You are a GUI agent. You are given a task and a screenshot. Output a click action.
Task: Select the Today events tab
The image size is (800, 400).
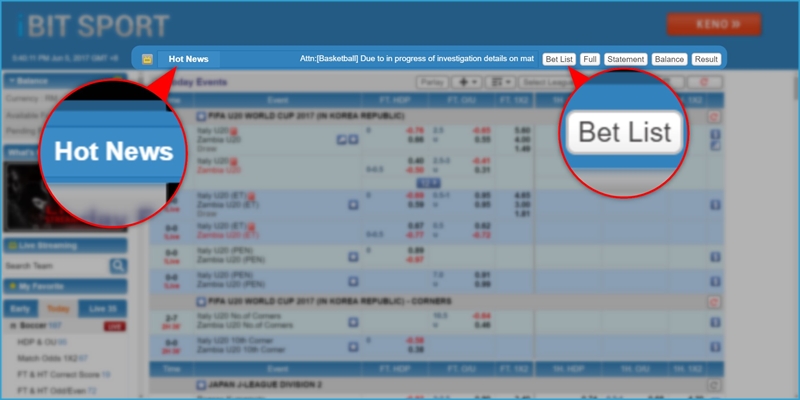pyautogui.click(x=58, y=308)
